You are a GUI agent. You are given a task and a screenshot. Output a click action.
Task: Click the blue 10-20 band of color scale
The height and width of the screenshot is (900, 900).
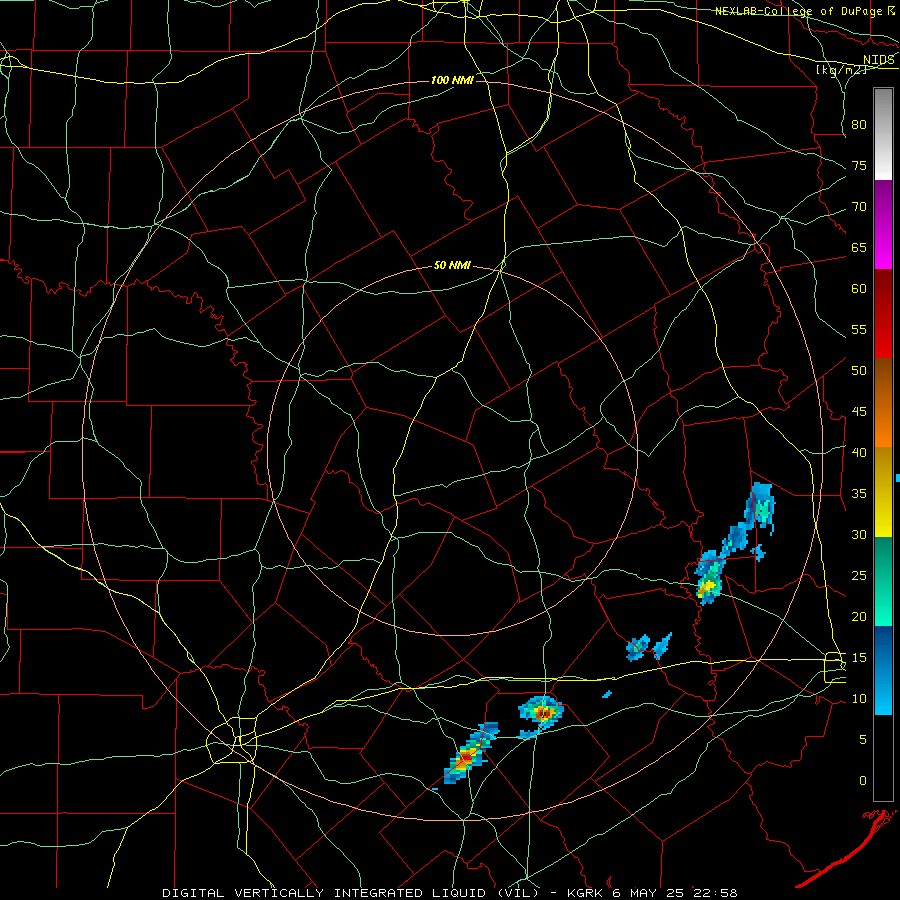(x=883, y=670)
